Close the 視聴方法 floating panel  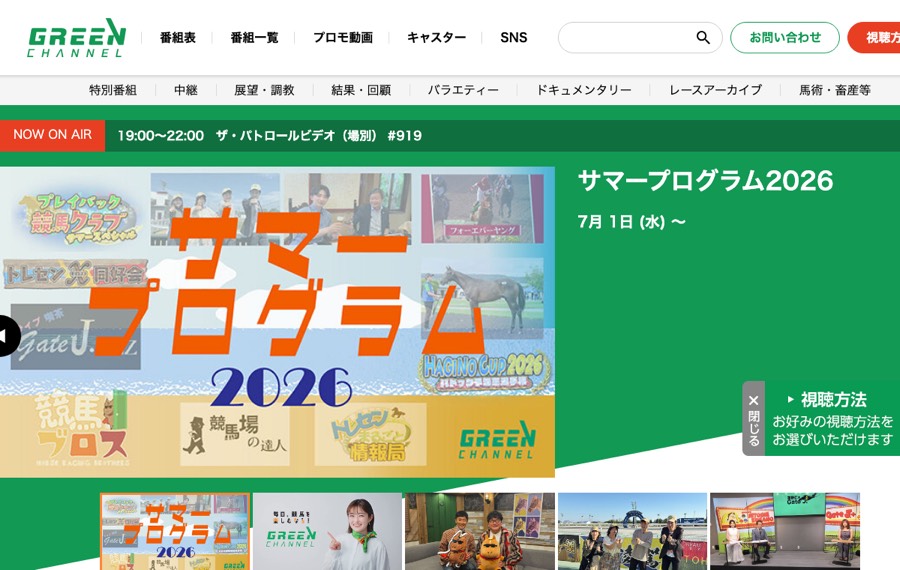pos(754,419)
